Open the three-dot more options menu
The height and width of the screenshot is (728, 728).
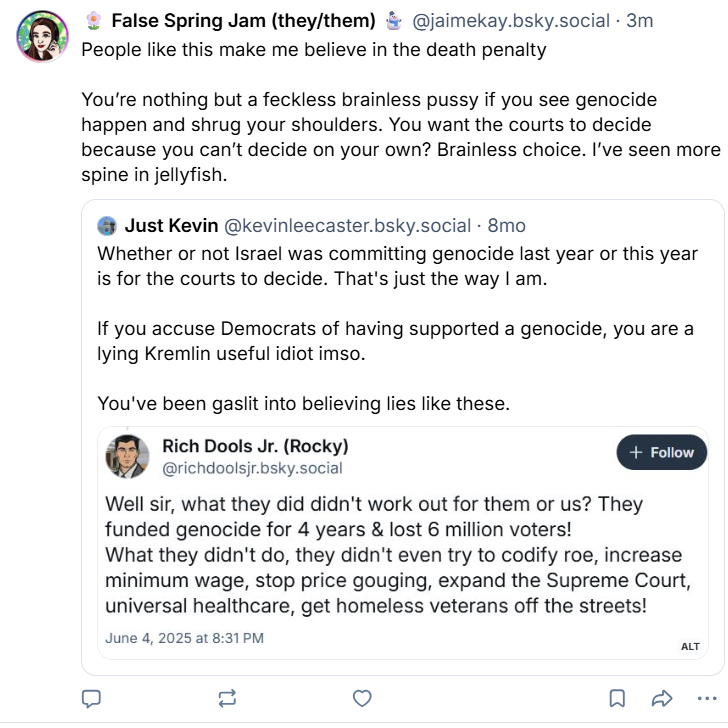(706, 698)
